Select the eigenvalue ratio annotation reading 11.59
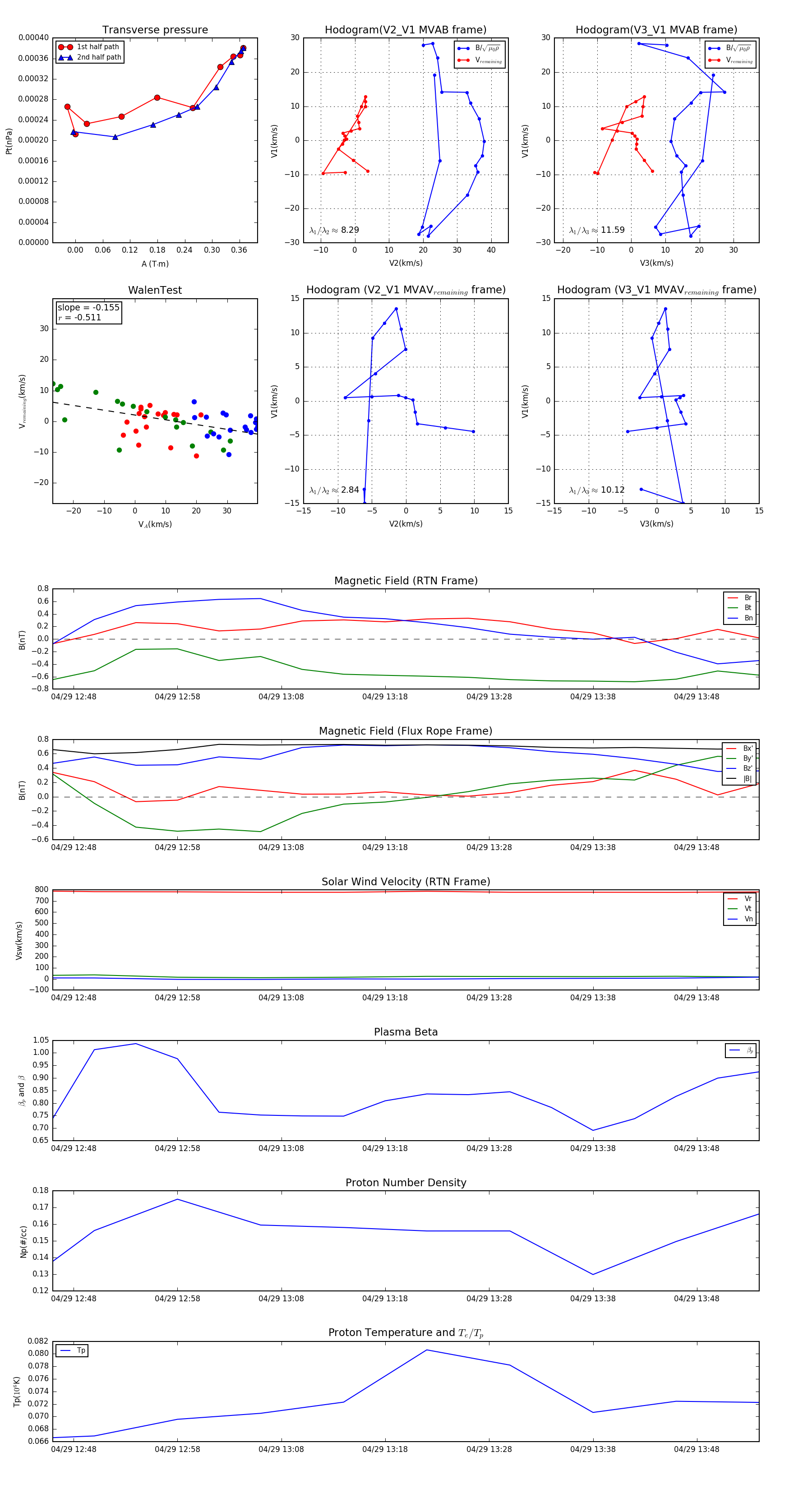This screenshot has height=1489, width=812. tap(597, 230)
